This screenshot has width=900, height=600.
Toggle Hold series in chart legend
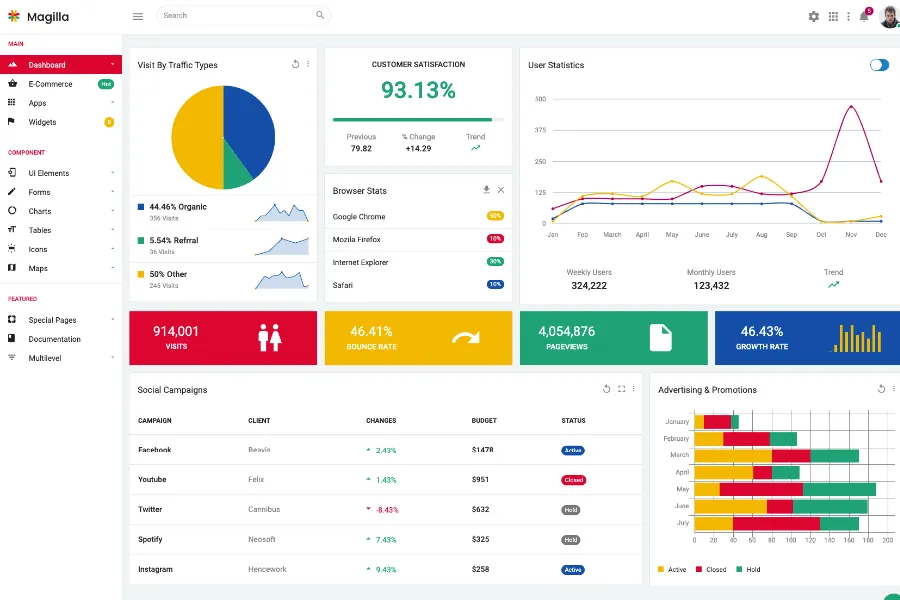pyautogui.click(x=747, y=569)
